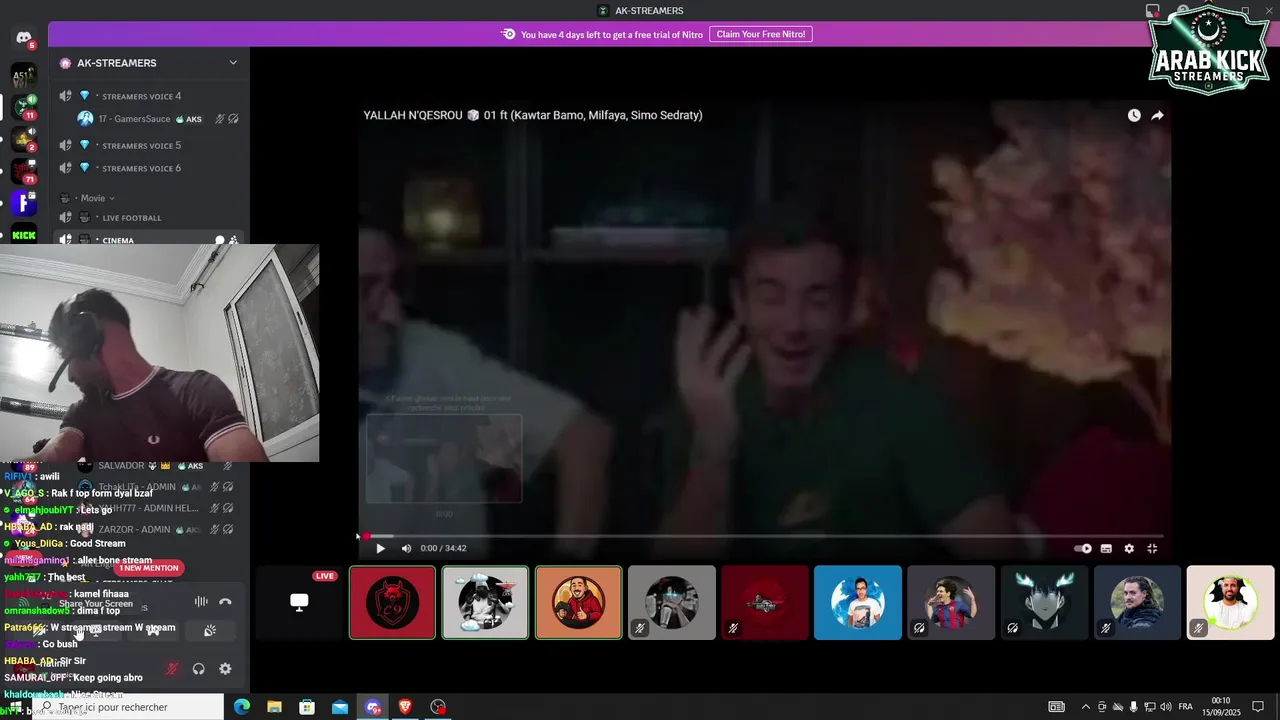Expand the AK-STREAMERS server menu chevron
This screenshot has width=1280, height=720.
(233, 63)
